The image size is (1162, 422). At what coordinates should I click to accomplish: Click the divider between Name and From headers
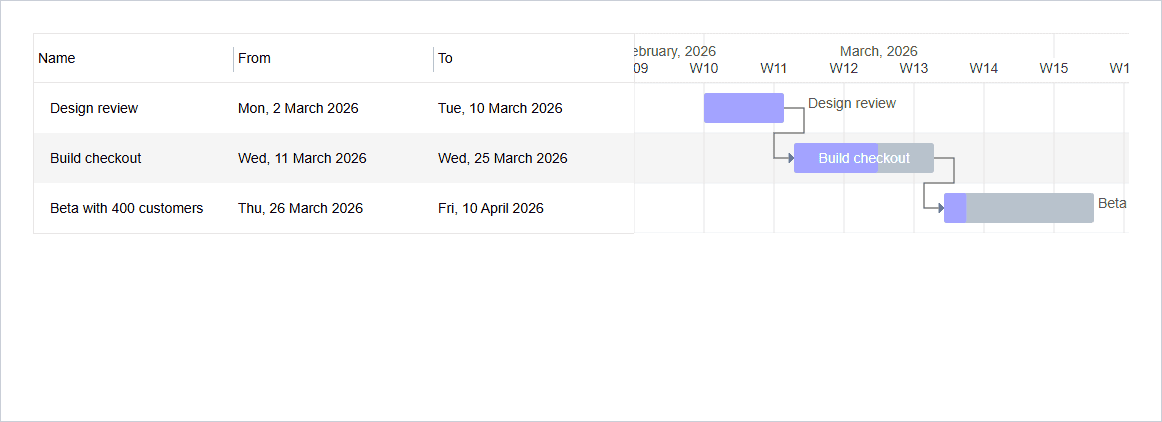pos(233,59)
